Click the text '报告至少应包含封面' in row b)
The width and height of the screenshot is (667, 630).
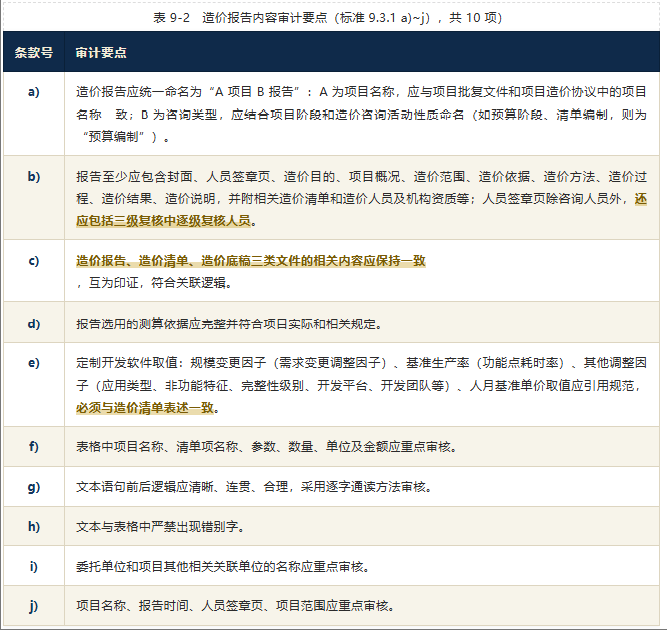[134, 176]
